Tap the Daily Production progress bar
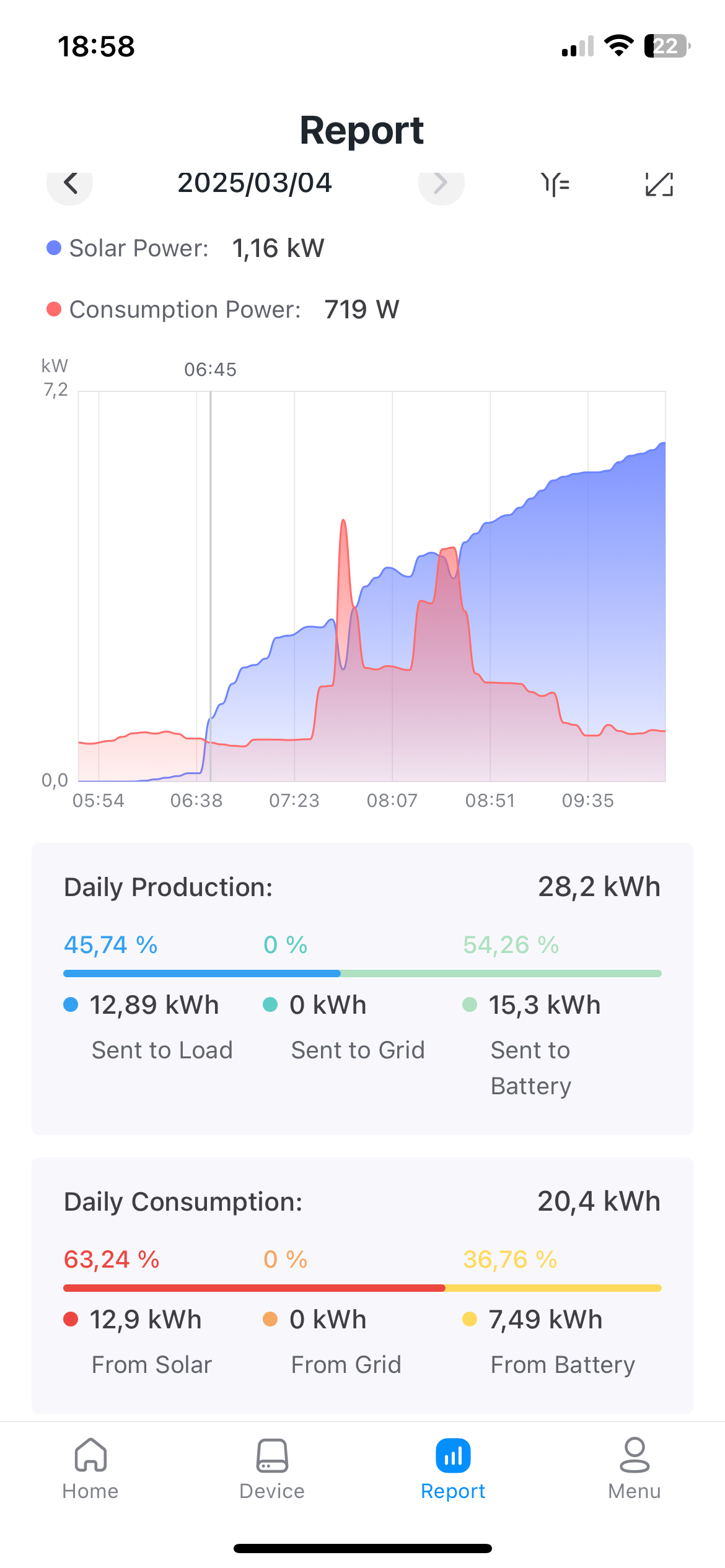725x1568 pixels. pyautogui.click(x=362, y=973)
